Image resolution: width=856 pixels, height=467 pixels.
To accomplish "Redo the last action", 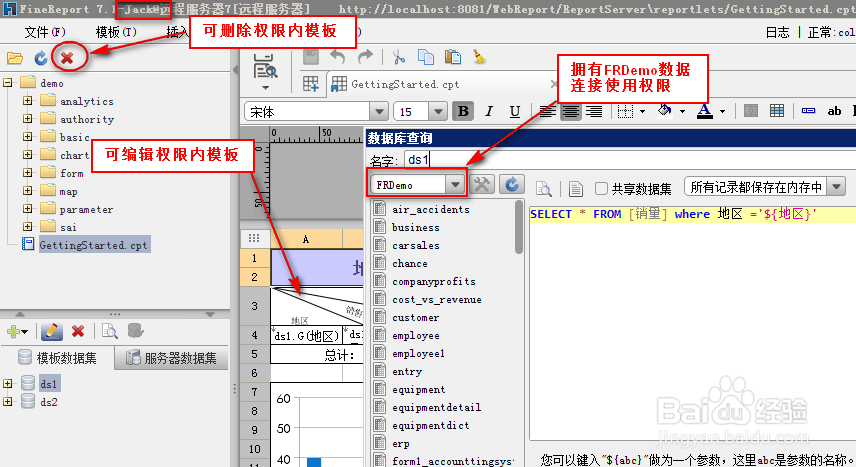I will click(365, 57).
